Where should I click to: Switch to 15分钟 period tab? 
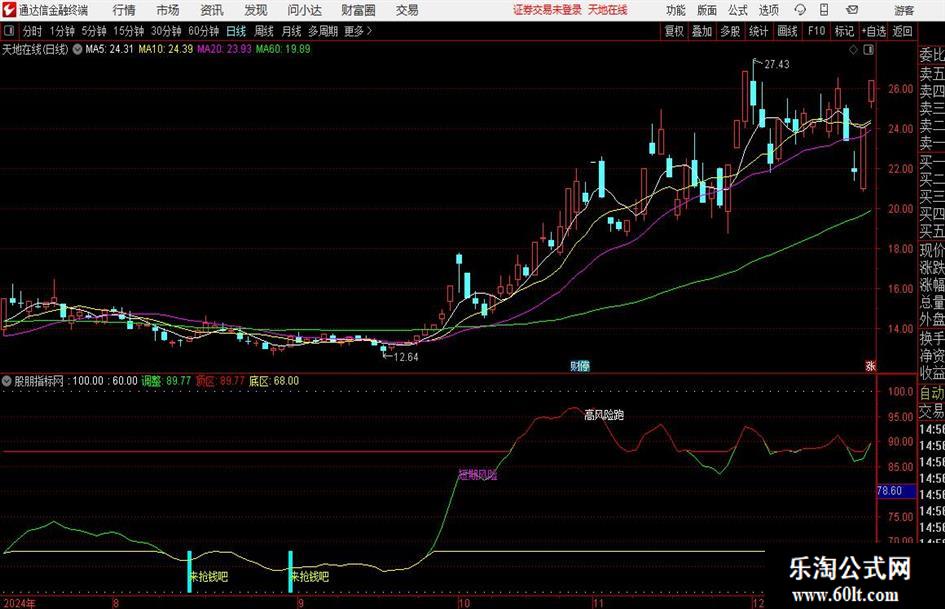pos(128,31)
